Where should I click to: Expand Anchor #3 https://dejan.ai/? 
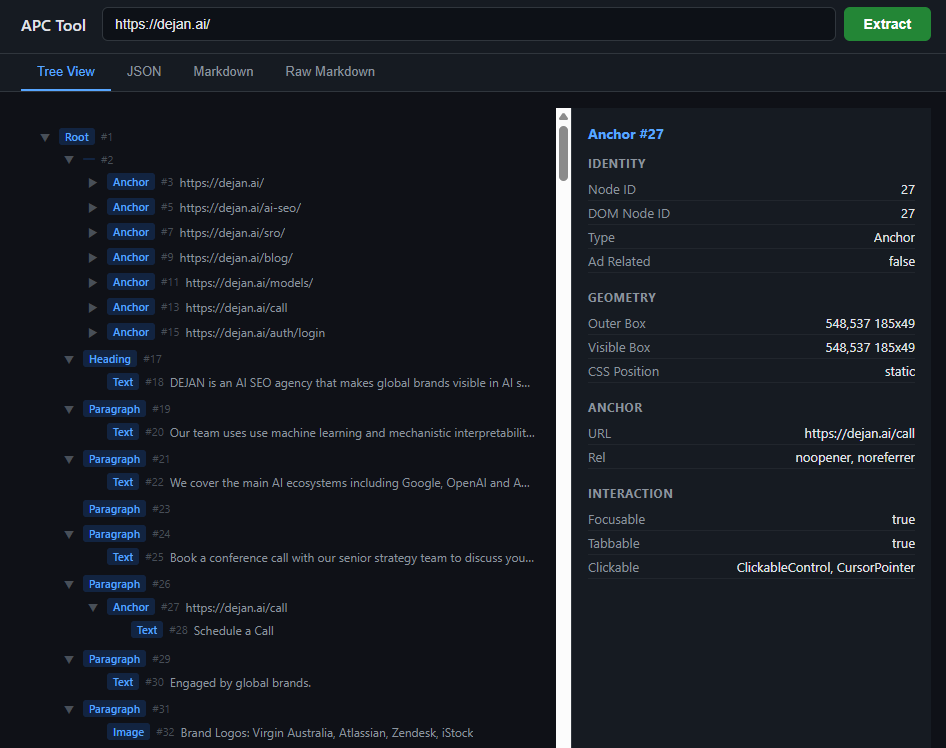coord(92,183)
